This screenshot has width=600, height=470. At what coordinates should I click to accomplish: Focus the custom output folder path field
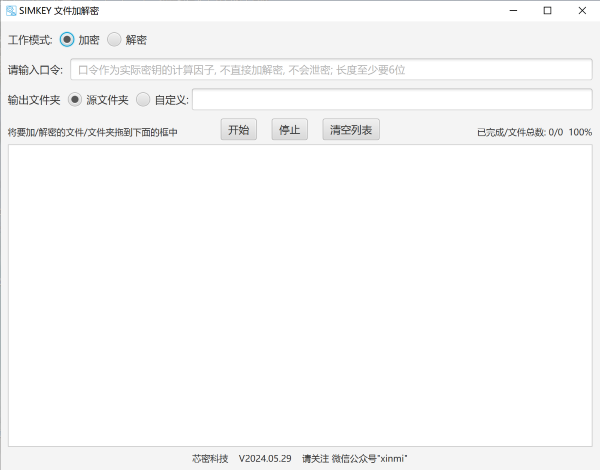pos(392,99)
